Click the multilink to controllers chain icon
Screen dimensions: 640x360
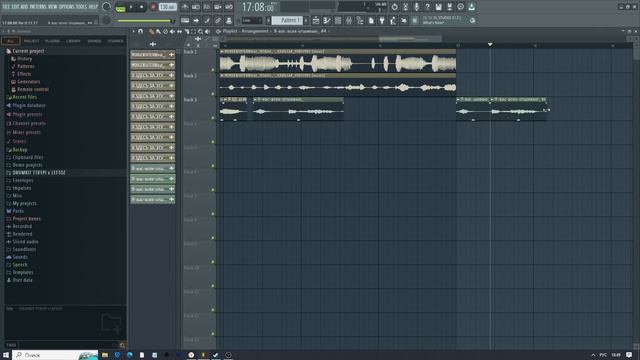click(x=218, y=20)
